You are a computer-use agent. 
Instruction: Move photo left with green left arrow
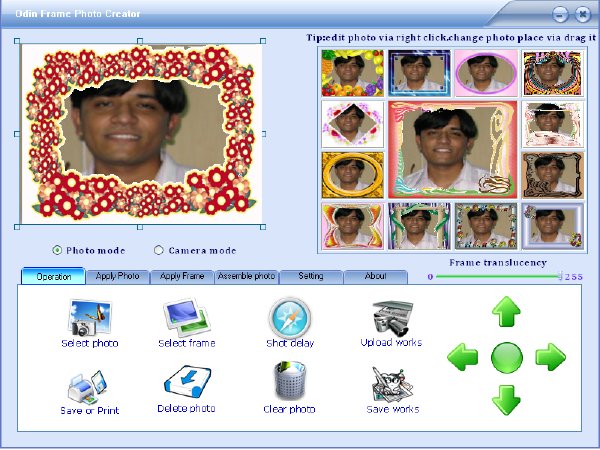point(463,357)
